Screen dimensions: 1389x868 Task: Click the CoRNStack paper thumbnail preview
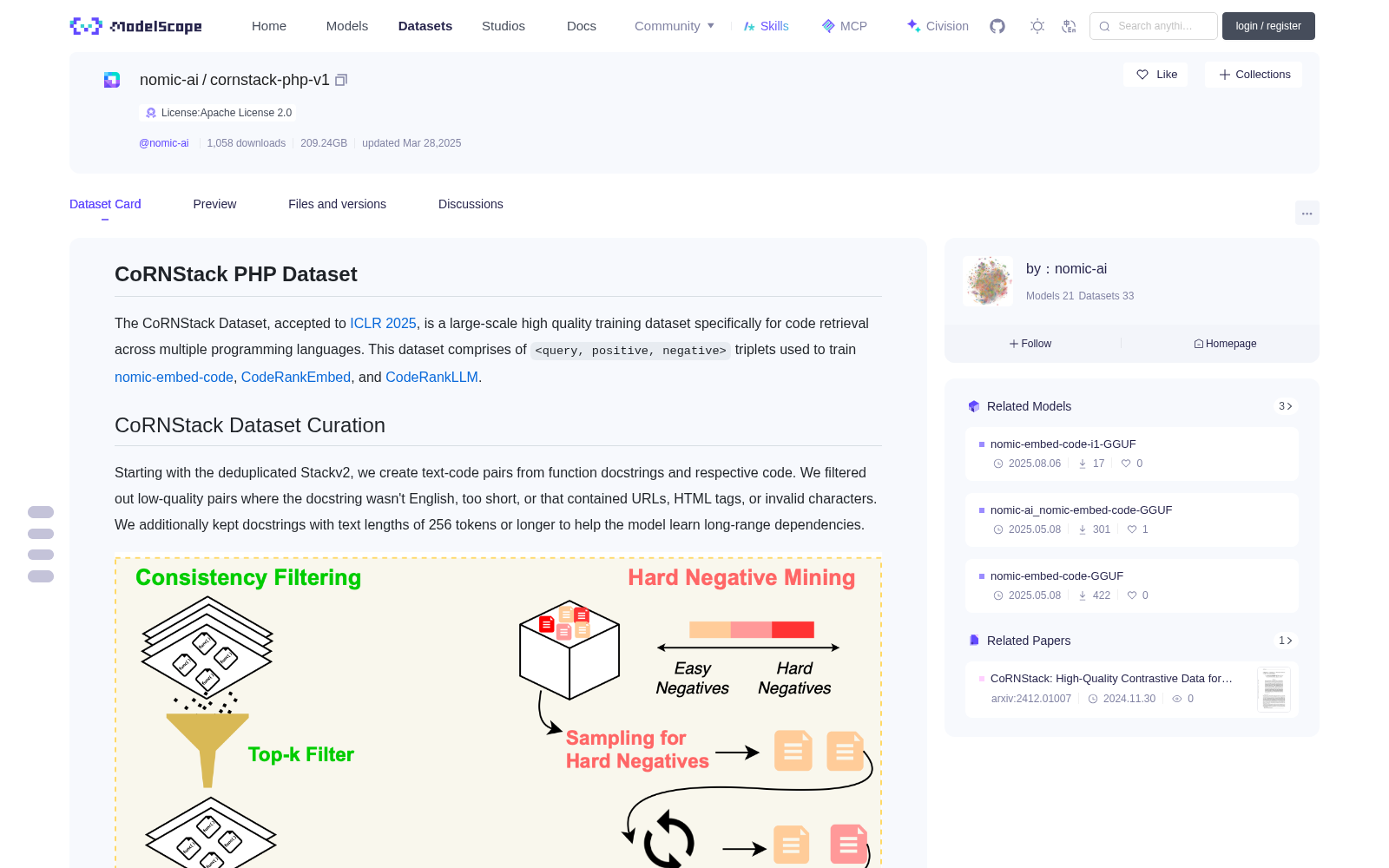point(1274,689)
